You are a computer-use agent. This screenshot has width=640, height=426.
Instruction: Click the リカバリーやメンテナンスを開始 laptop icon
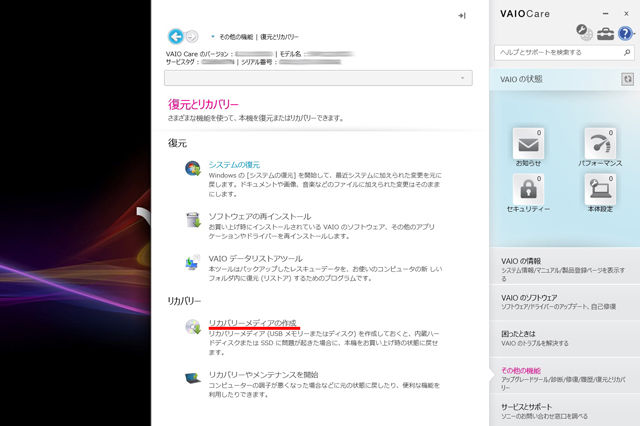[x=193, y=378]
